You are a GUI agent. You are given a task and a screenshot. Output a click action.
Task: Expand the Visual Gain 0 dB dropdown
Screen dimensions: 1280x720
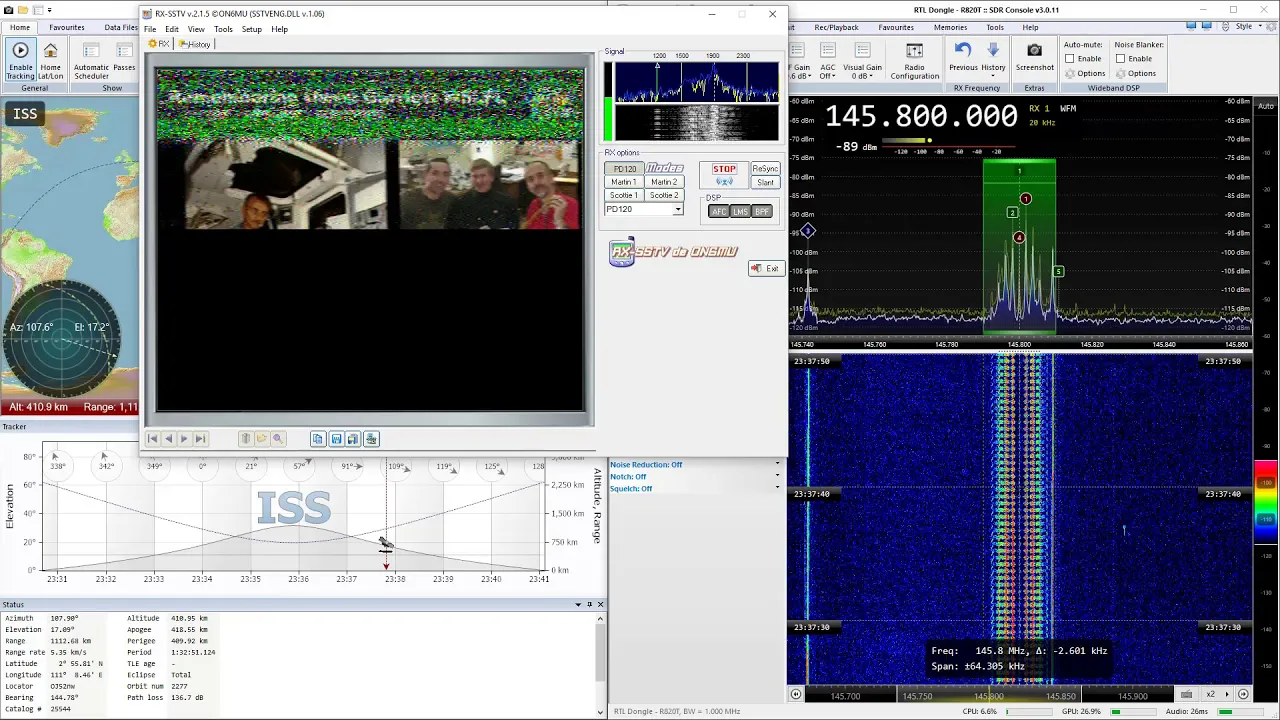861,61
